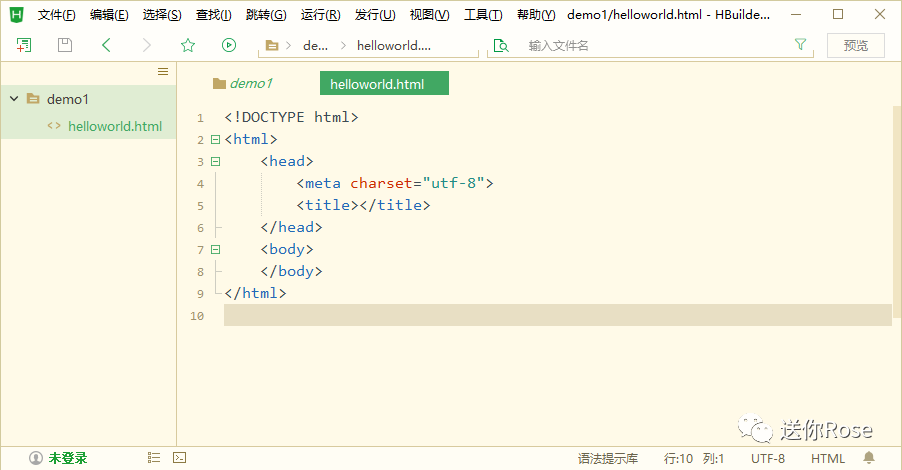Place cursor on DOCTYPE html line
Image resolution: width=902 pixels, height=470 pixels.
pos(291,117)
